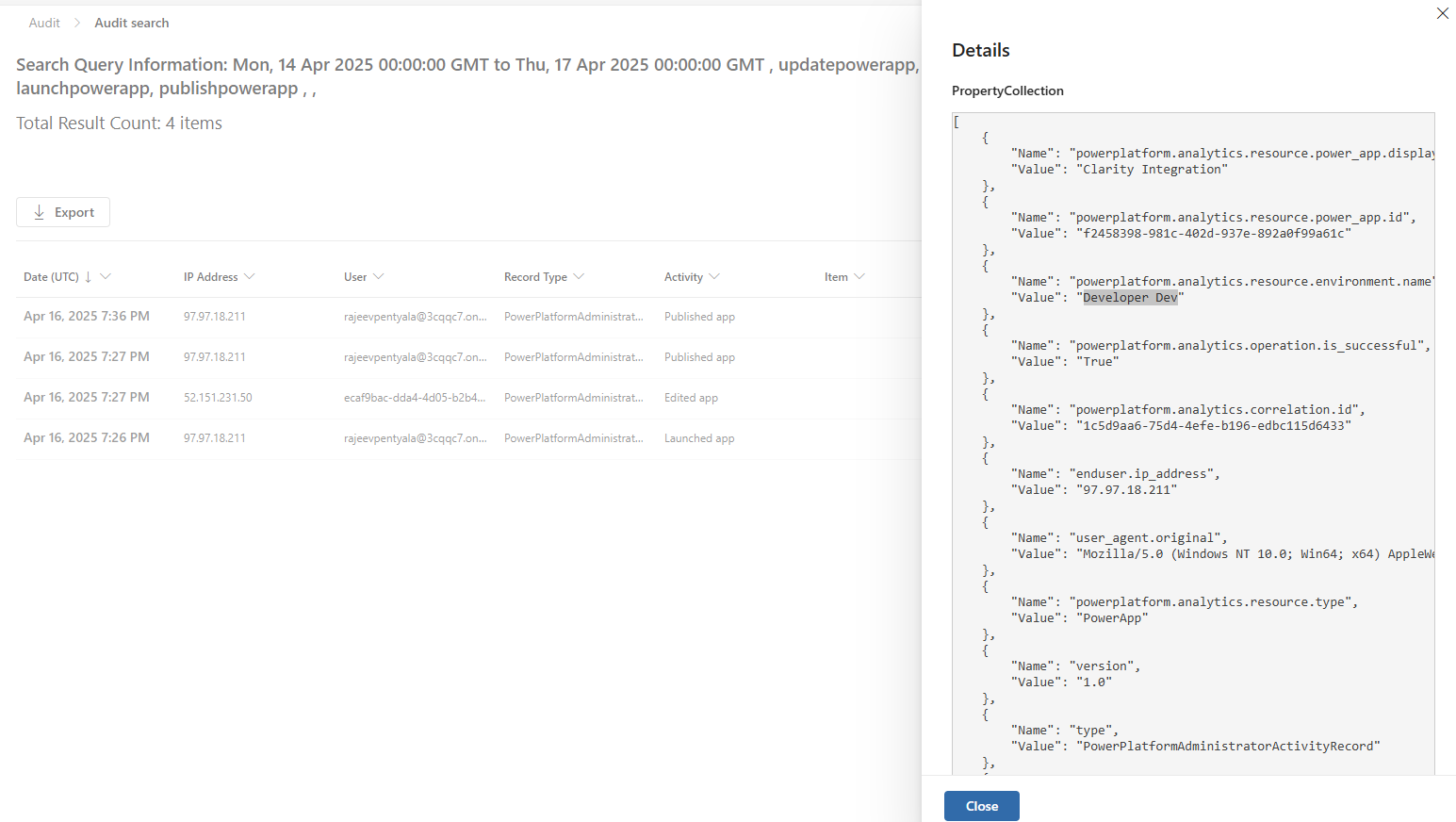Open the User column dropdown
The height and width of the screenshot is (822, 1456).
[379, 276]
